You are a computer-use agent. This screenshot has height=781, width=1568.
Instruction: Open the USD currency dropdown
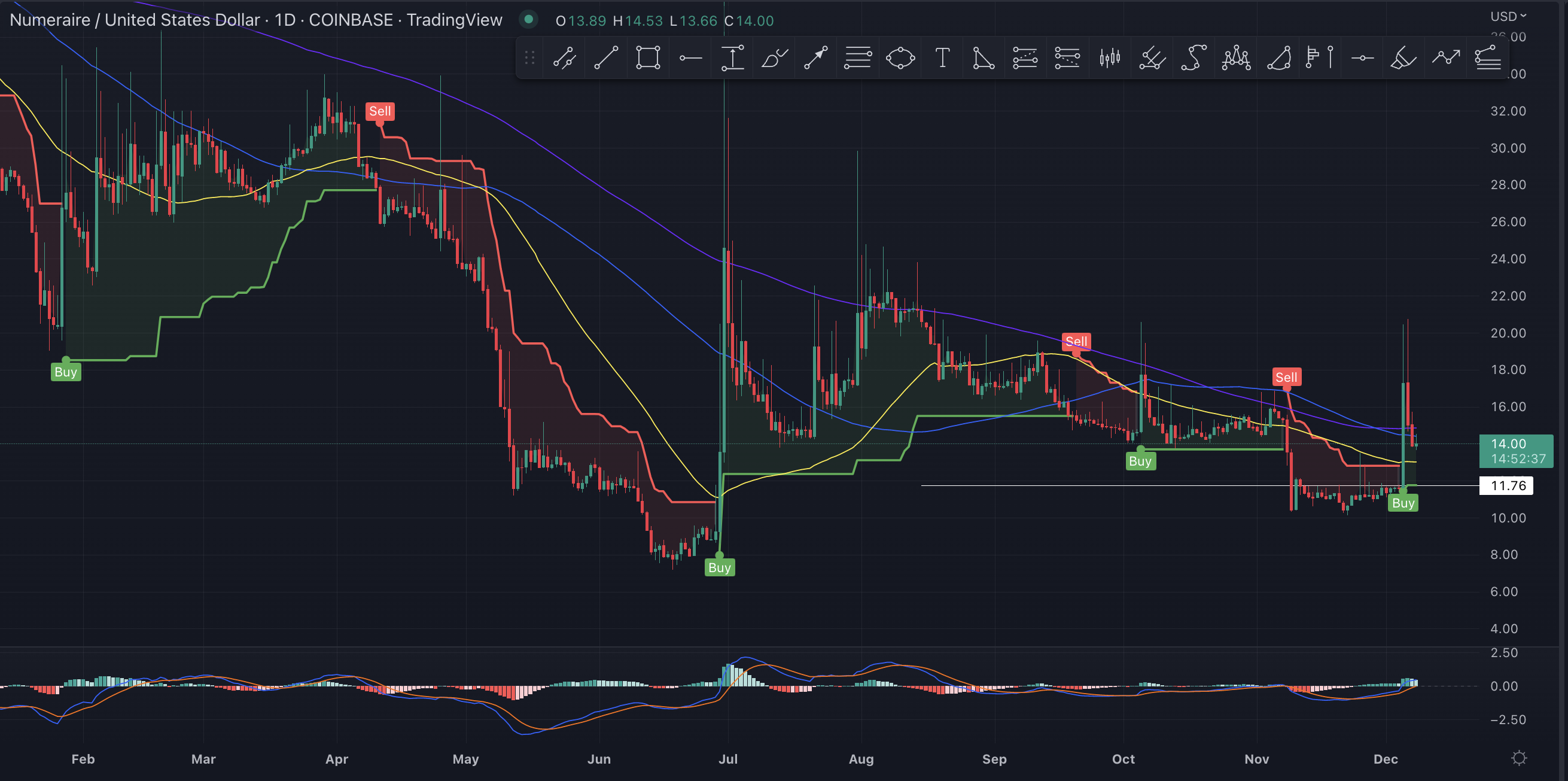pyautogui.click(x=1508, y=16)
